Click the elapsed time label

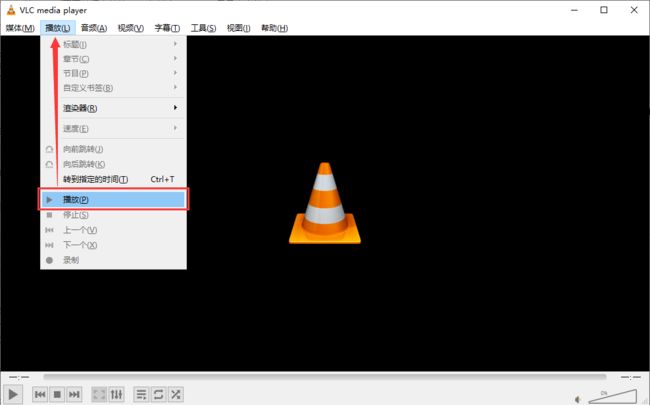point(19,377)
